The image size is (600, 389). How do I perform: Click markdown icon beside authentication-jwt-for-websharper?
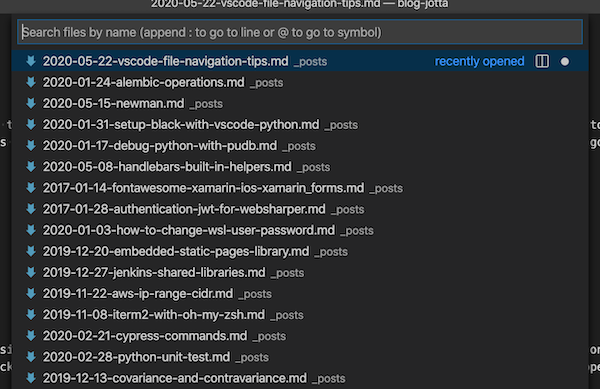[31, 209]
